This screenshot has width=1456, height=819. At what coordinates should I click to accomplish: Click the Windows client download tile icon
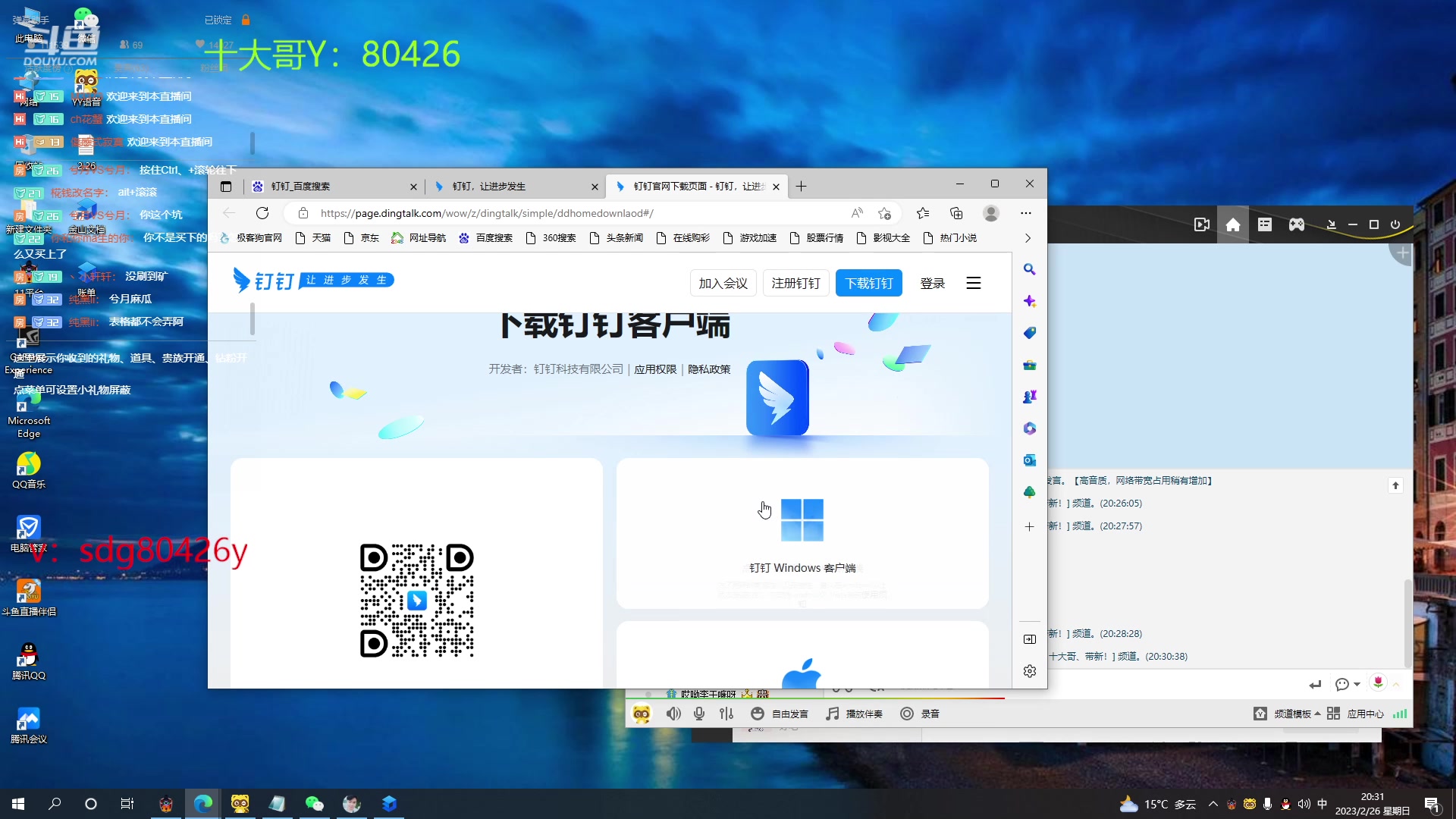coord(802,520)
